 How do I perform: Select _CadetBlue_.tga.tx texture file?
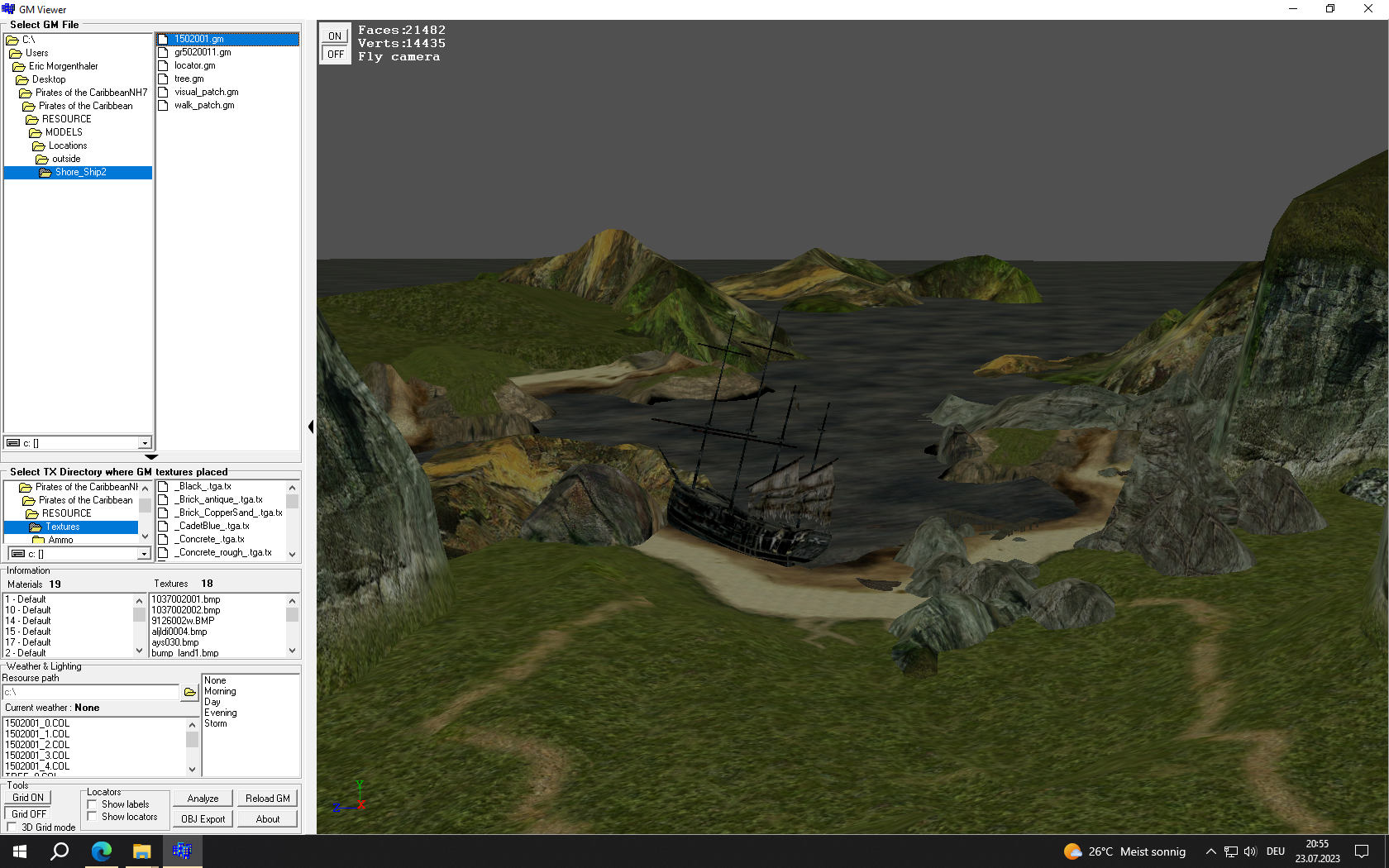click(x=212, y=526)
